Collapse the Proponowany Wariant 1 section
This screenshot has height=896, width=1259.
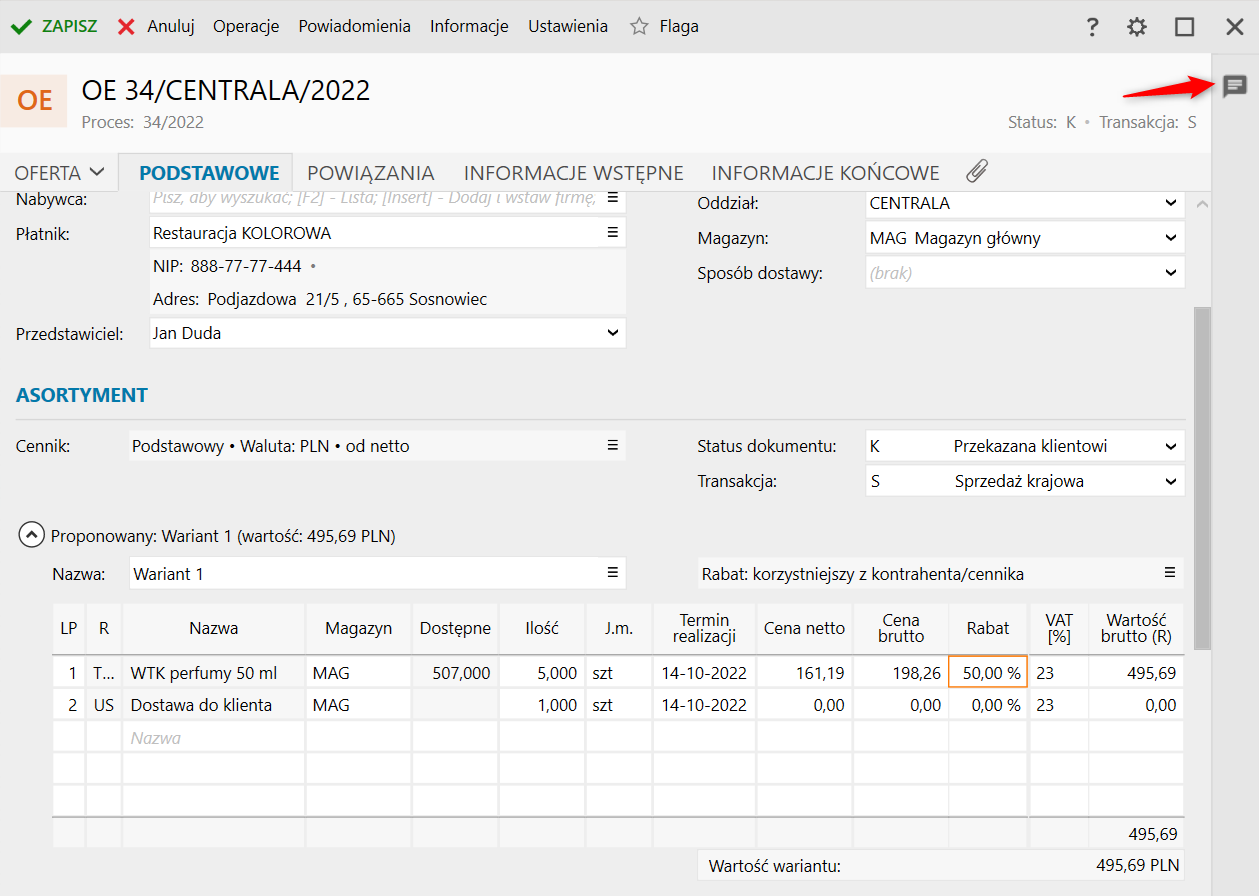pos(31,536)
